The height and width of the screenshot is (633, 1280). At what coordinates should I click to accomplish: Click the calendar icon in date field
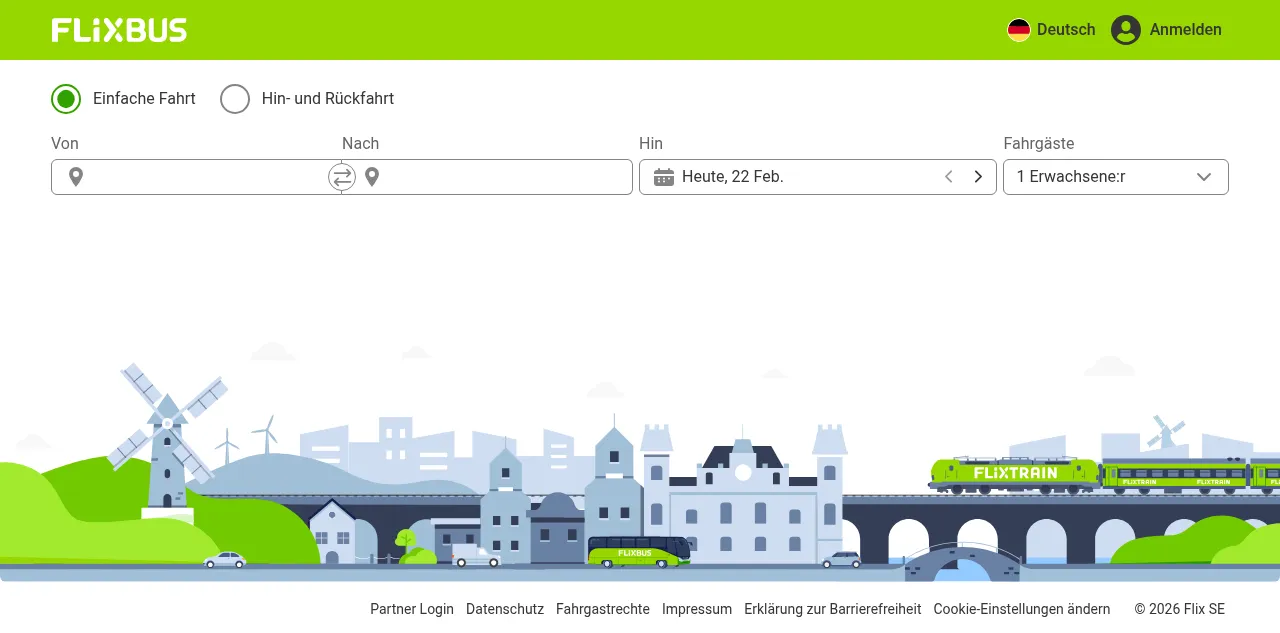664,177
